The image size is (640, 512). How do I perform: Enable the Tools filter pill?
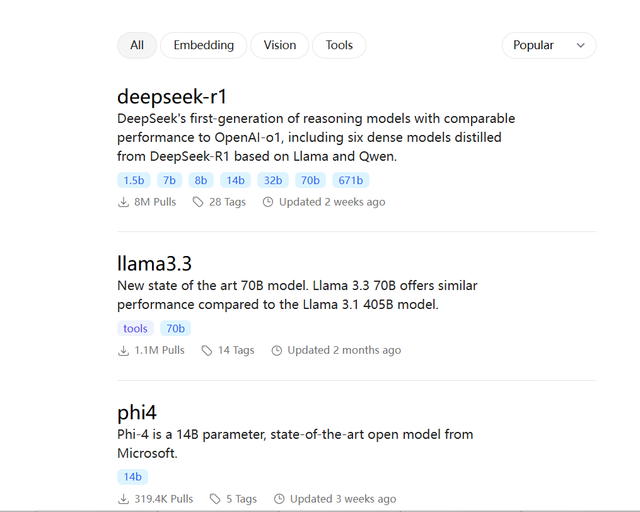[339, 45]
